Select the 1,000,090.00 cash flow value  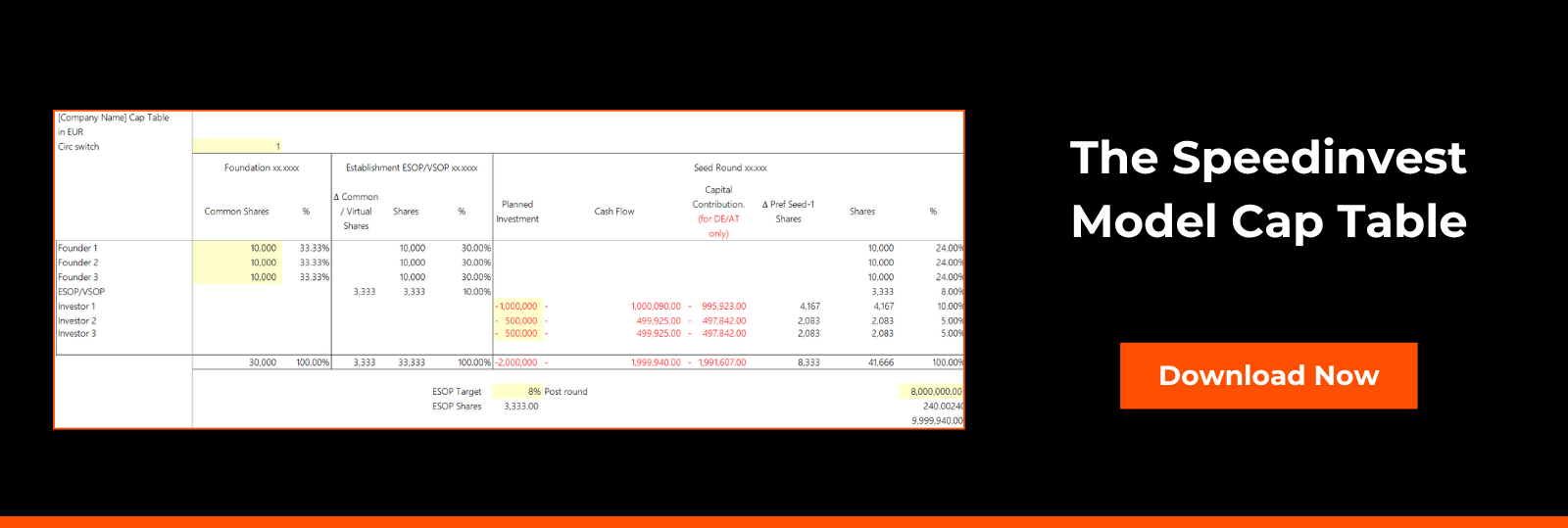(656, 307)
